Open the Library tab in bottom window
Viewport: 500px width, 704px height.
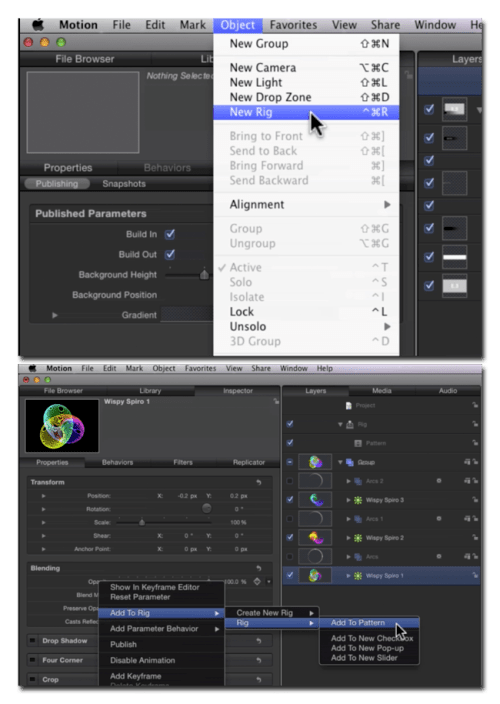click(150, 391)
